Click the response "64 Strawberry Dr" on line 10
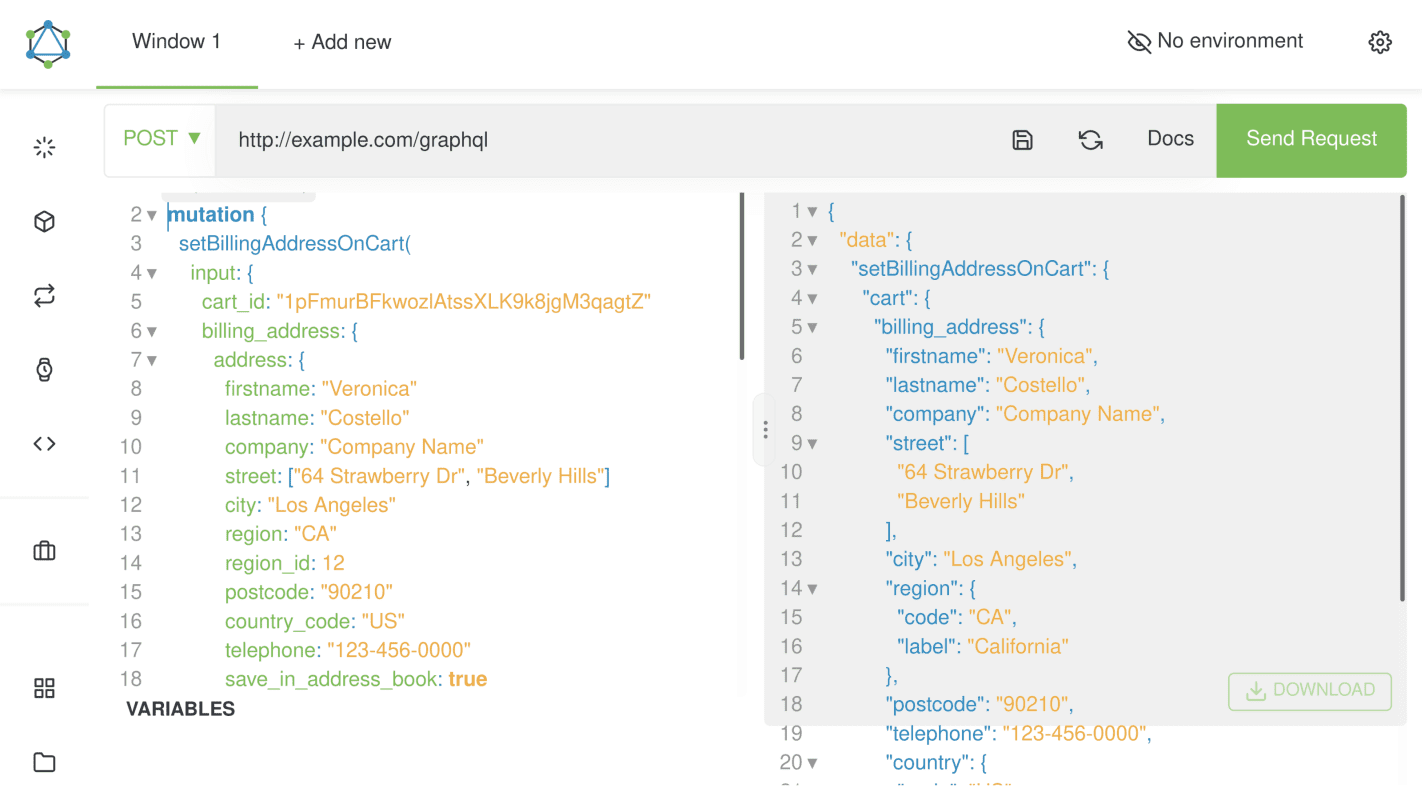 [982, 472]
